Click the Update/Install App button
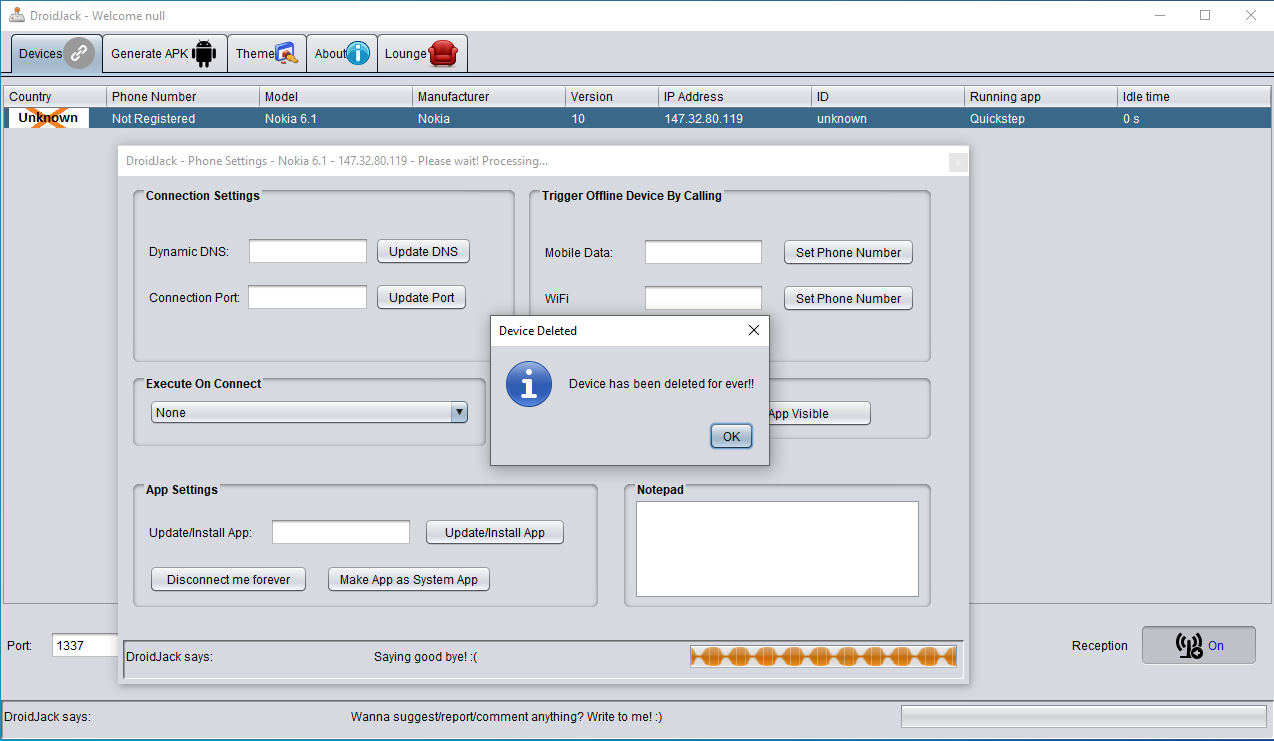 pyautogui.click(x=495, y=532)
